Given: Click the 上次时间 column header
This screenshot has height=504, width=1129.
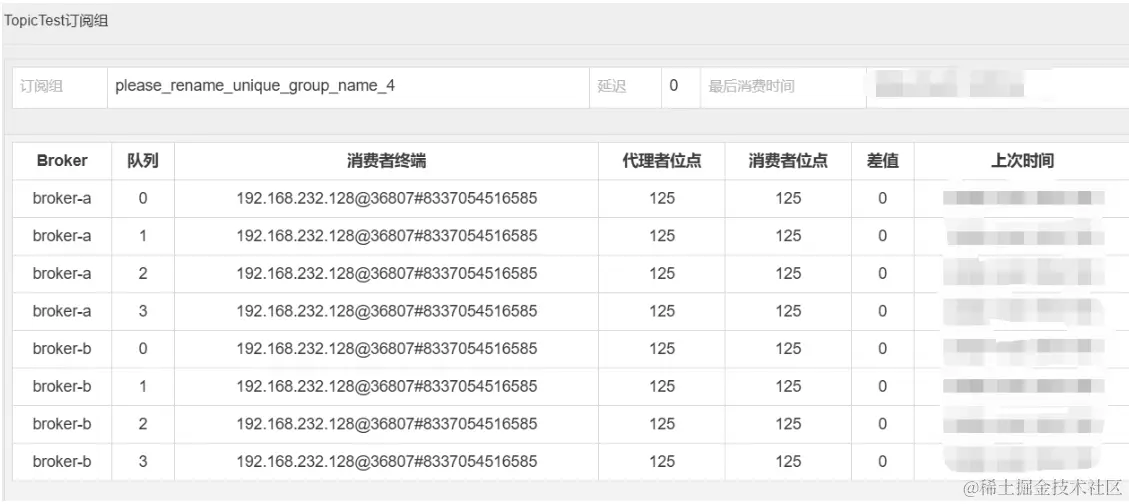Looking at the screenshot, I should (1022, 161).
